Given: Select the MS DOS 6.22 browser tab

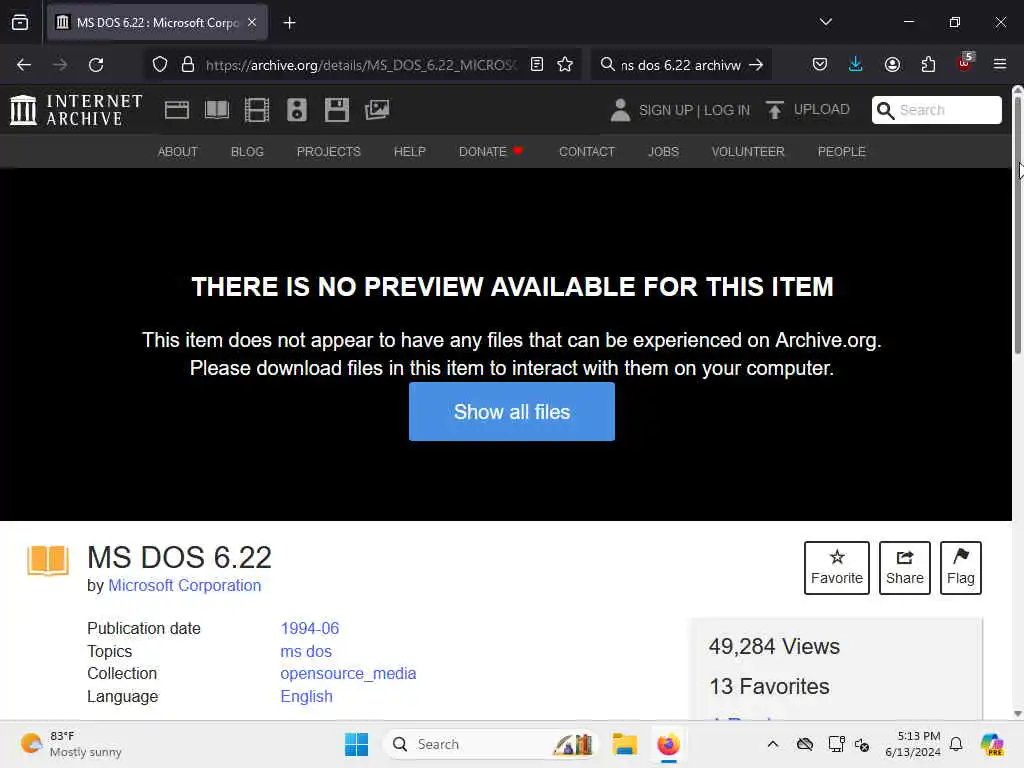Looking at the screenshot, I should point(157,23).
